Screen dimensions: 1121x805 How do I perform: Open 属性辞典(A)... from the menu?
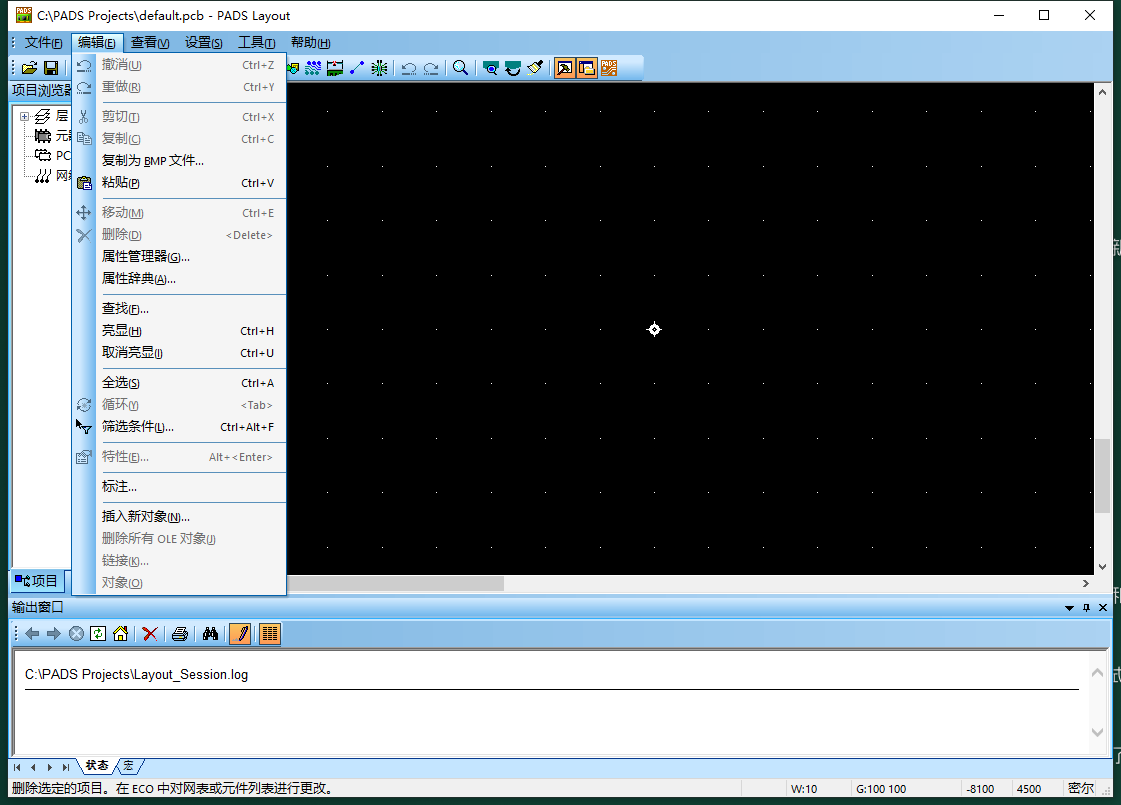(179, 279)
